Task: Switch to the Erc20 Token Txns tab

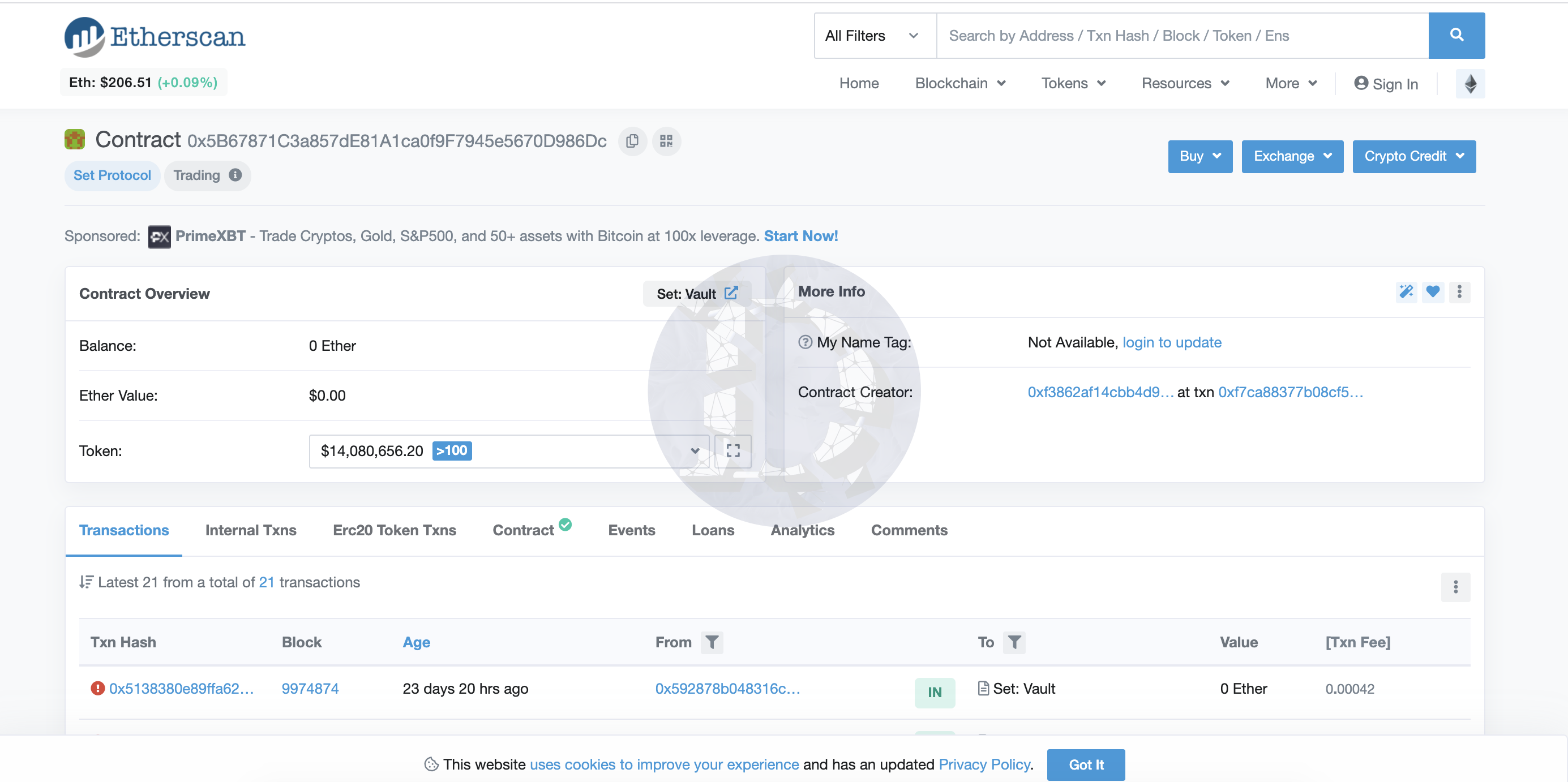Action: 395,530
